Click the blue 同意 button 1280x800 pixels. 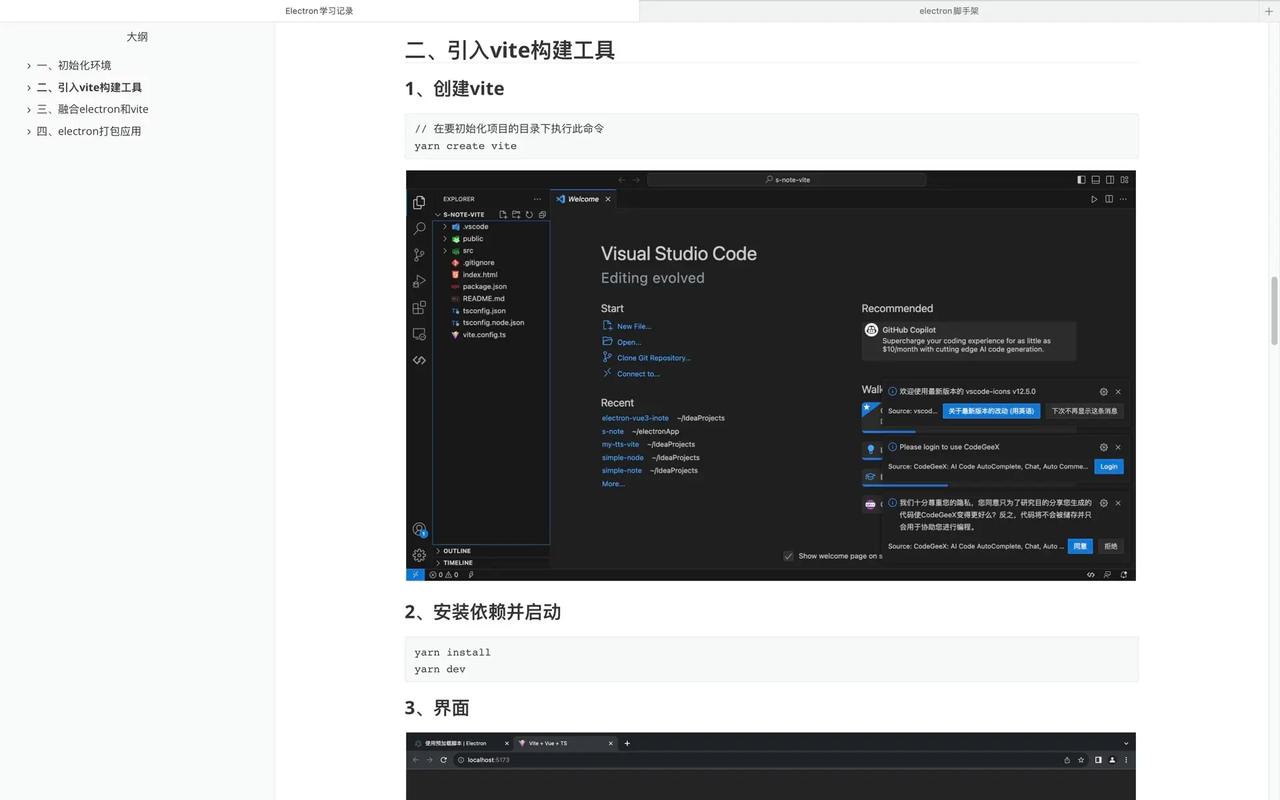pyautogui.click(x=1080, y=546)
